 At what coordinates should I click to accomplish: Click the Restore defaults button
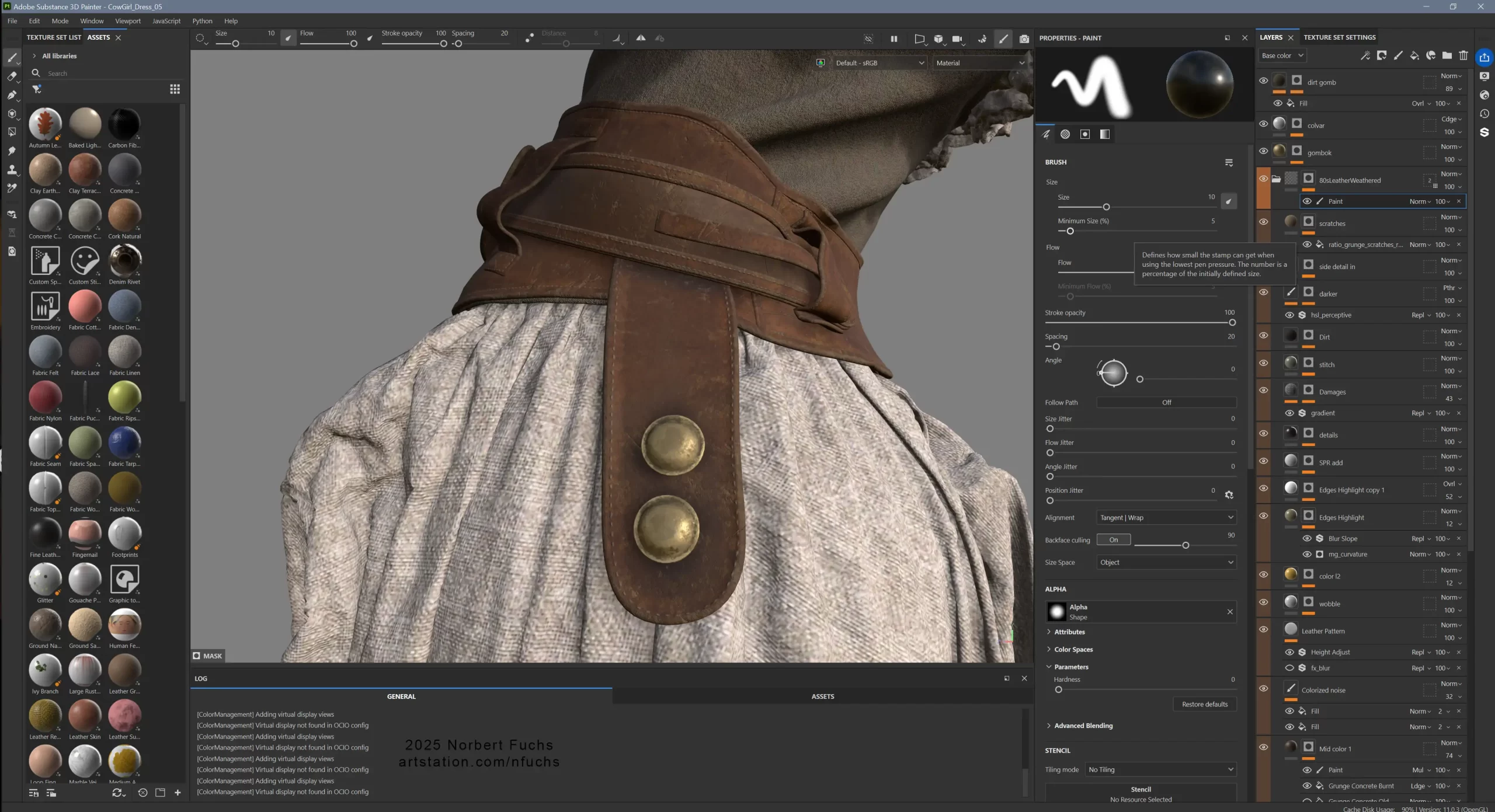click(x=1204, y=704)
